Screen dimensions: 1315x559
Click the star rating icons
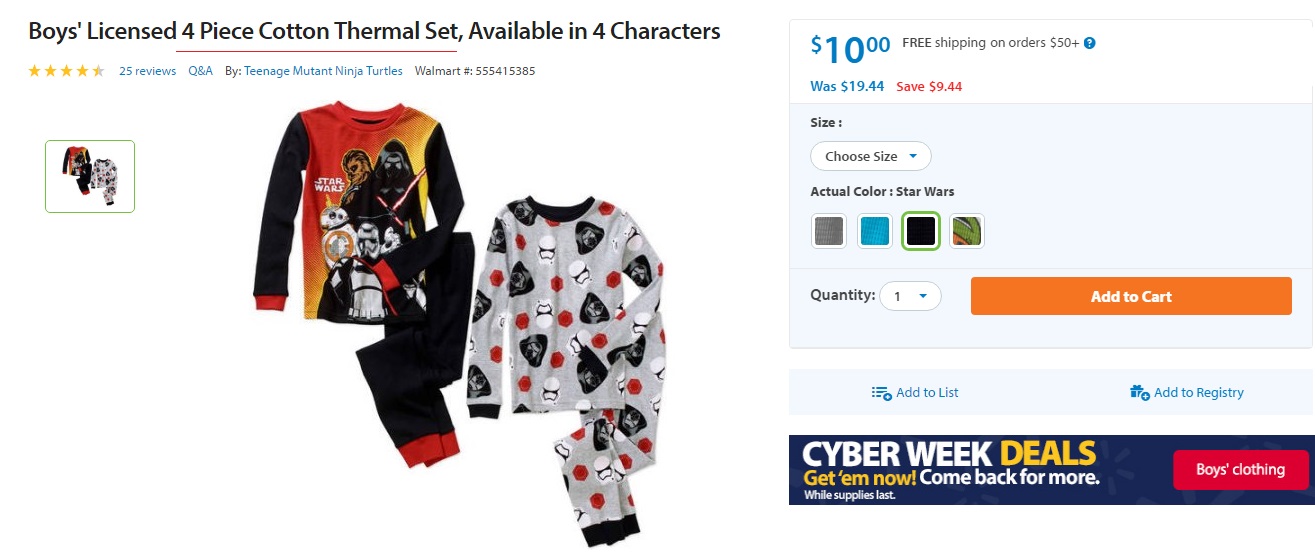(66, 71)
